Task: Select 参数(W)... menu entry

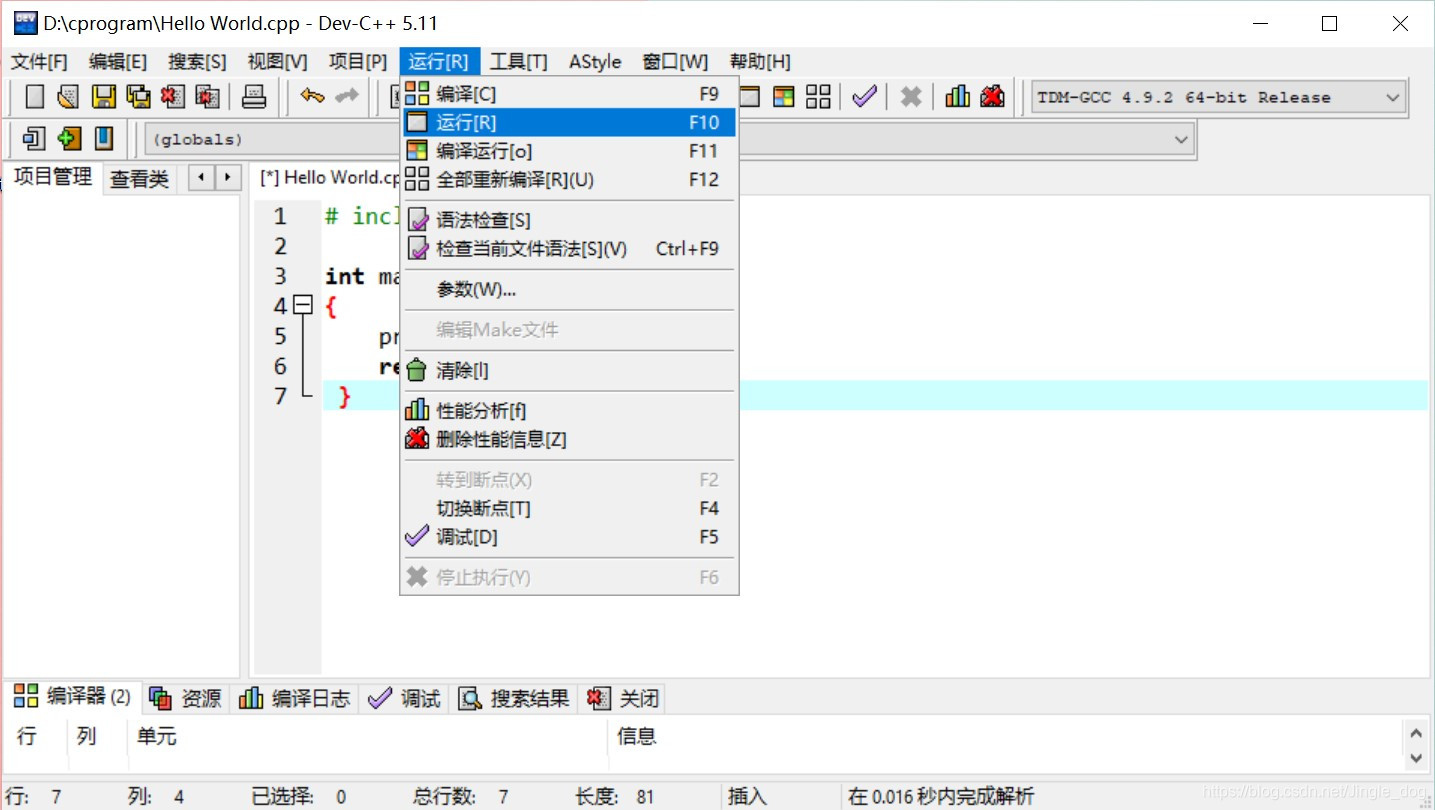Action: [x=569, y=290]
